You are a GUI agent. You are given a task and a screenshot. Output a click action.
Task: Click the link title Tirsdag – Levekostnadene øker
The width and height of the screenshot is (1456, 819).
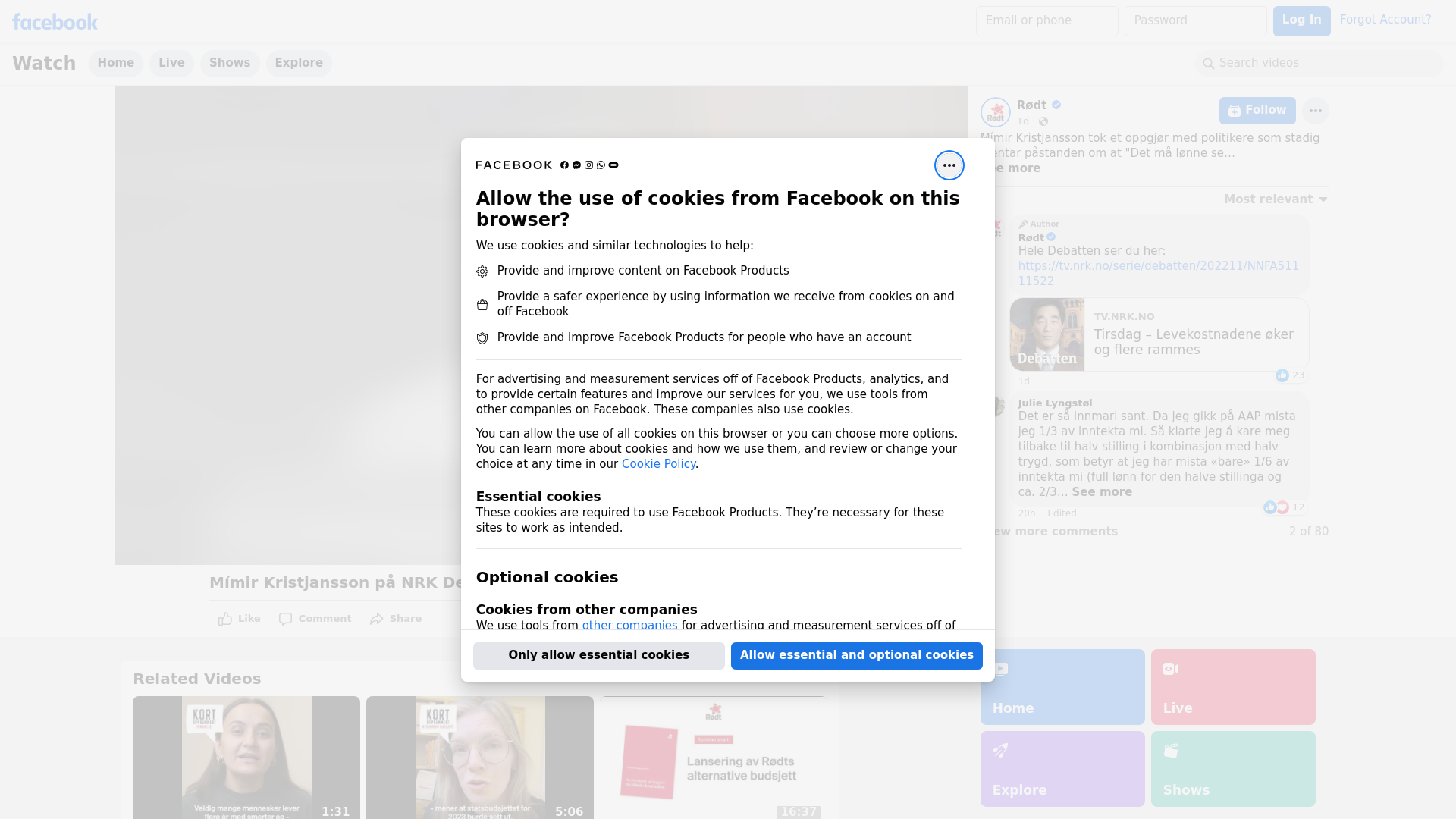1194,342
